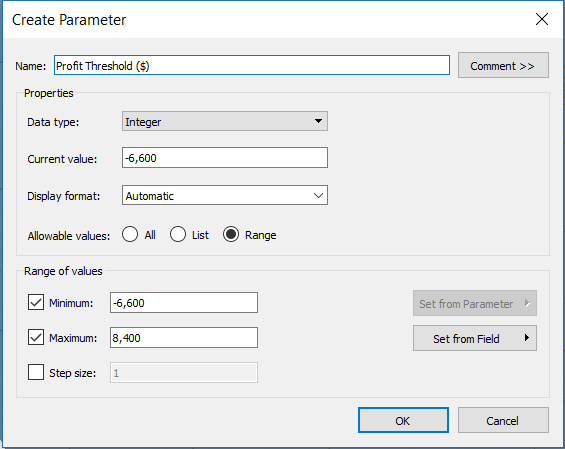The width and height of the screenshot is (565, 449).
Task: Click the Data type dropdown arrow
Action: pos(318,121)
